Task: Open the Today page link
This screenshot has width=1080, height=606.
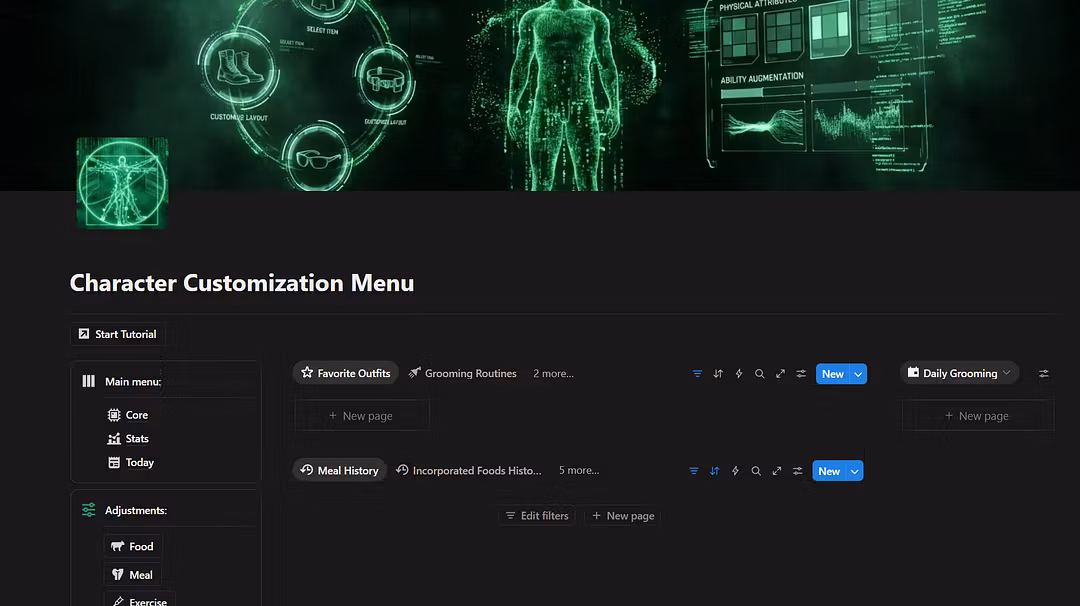Action: click(140, 462)
